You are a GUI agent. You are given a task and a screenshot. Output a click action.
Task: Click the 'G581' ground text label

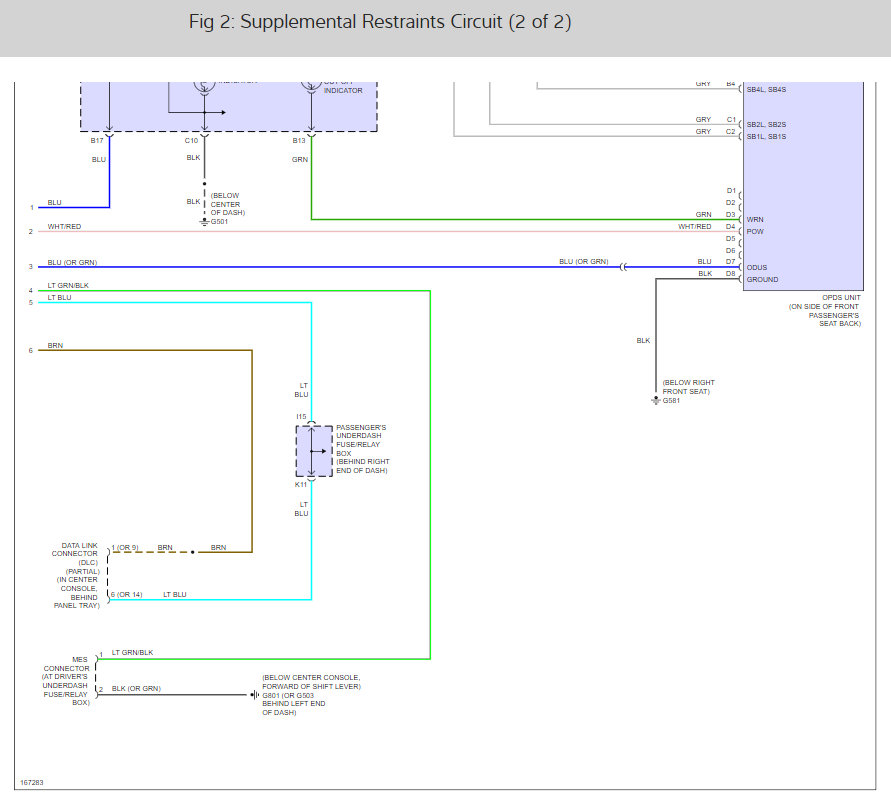point(671,401)
